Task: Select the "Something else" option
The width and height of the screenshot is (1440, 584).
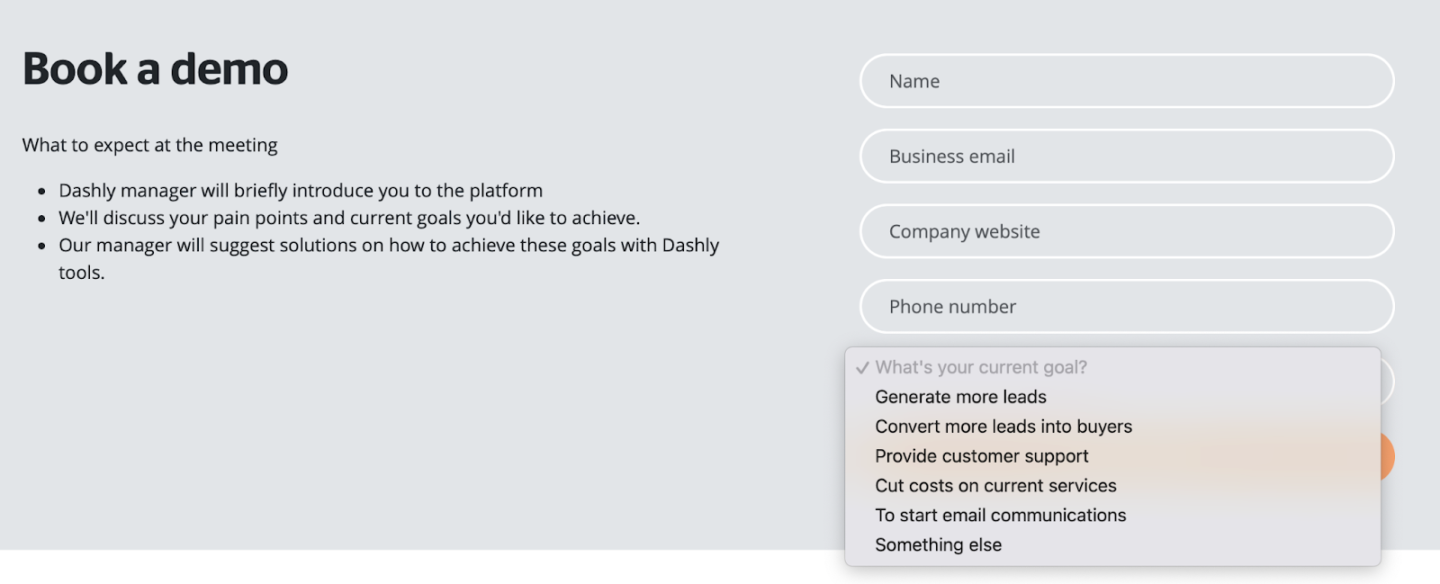Action: [938, 544]
